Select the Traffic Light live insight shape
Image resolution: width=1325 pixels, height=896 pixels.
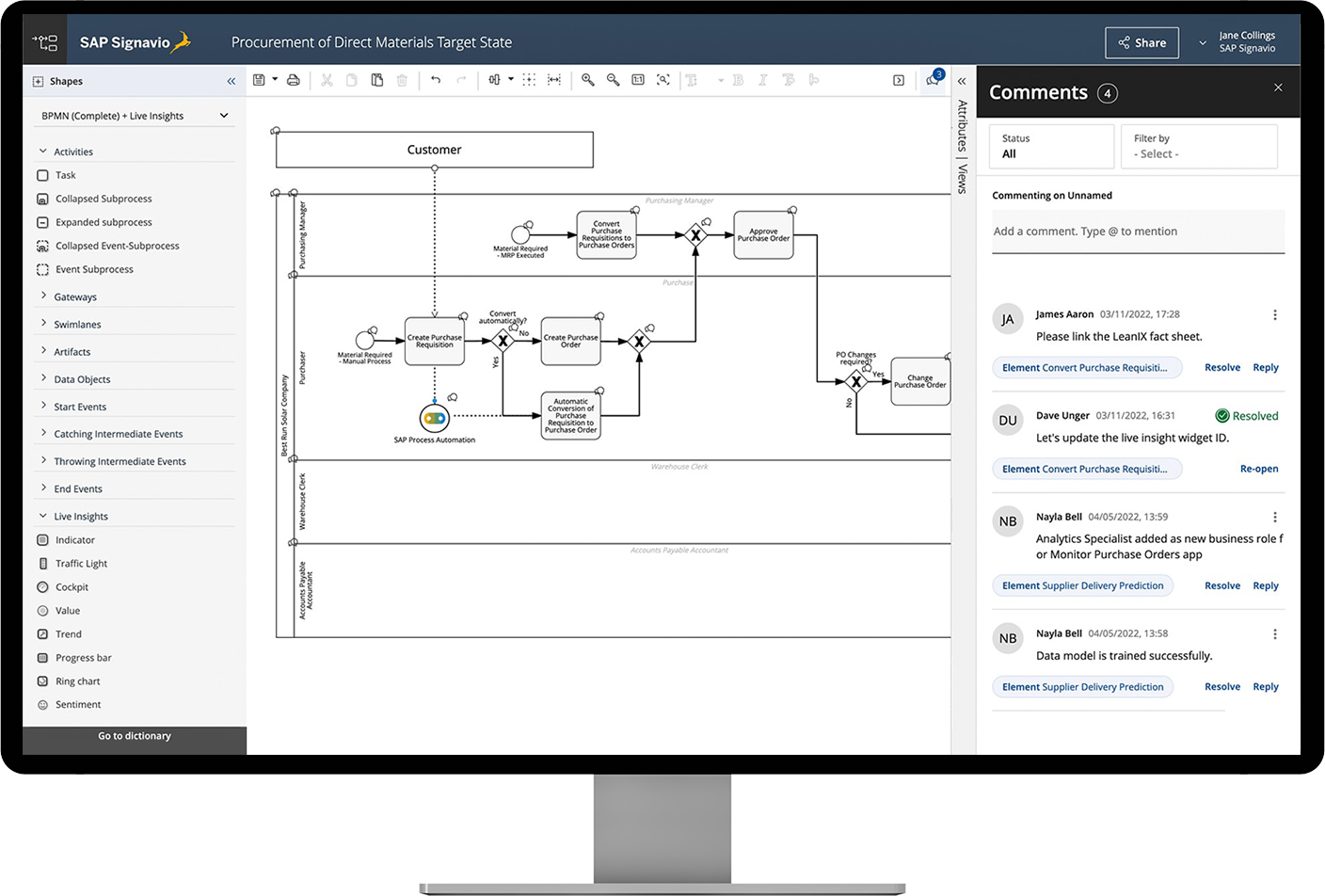pos(81,564)
